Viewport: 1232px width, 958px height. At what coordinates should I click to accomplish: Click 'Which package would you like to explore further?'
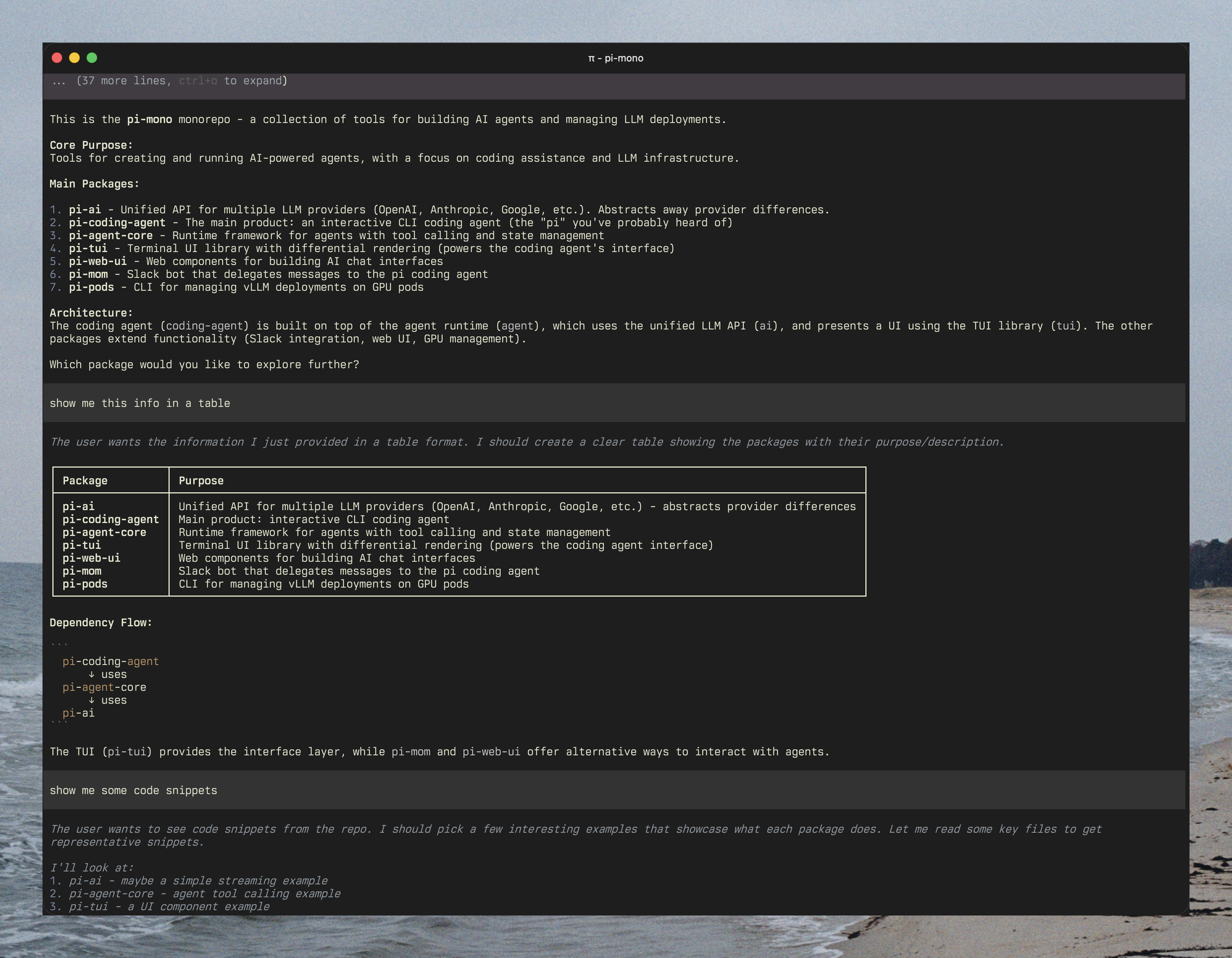[x=204, y=365]
